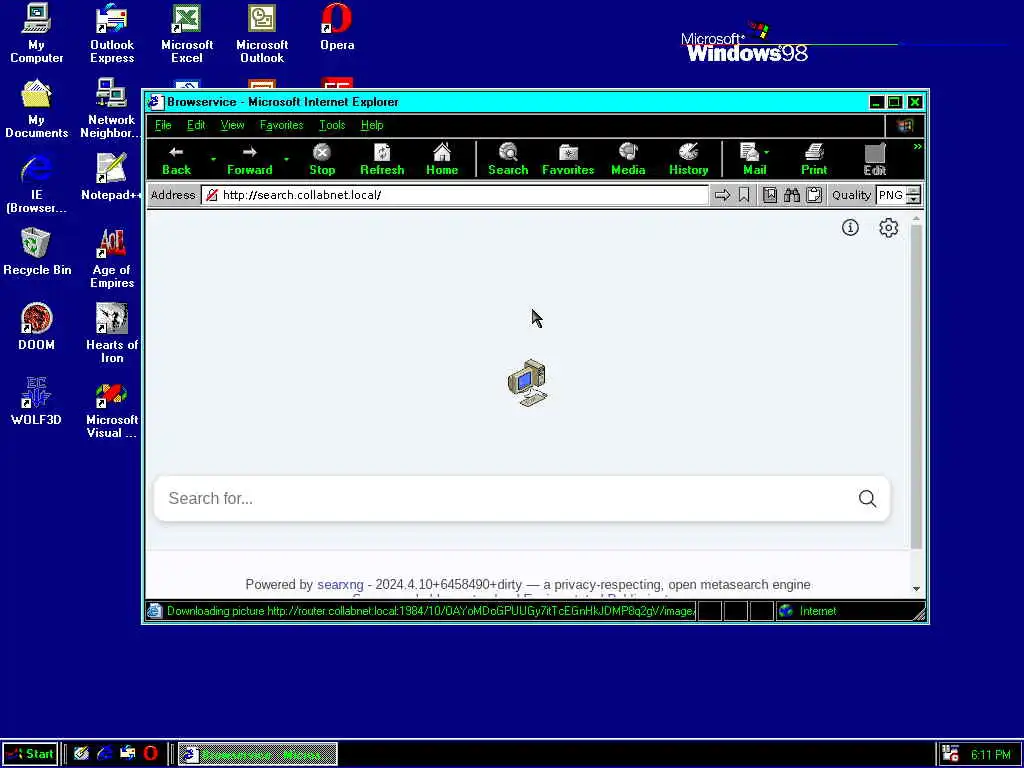Viewport: 1024px width, 768px height.
Task: Open the Favorites menu
Action: pyautogui.click(x=281, y=125)
